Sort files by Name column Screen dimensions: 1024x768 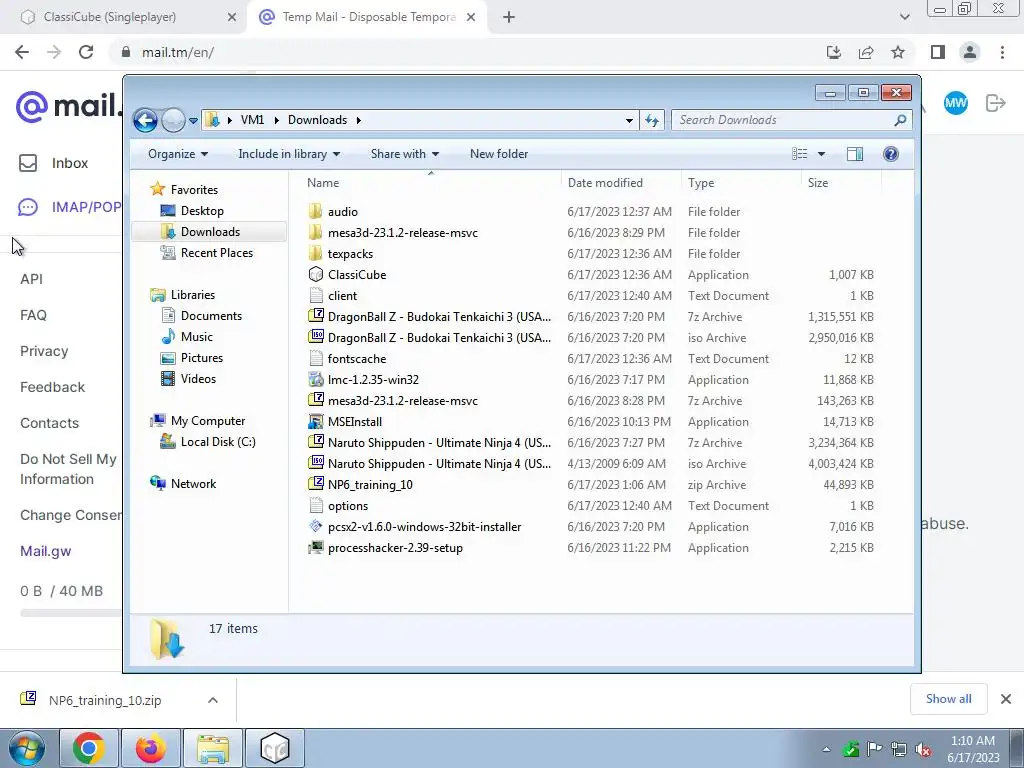pos(431,183)
